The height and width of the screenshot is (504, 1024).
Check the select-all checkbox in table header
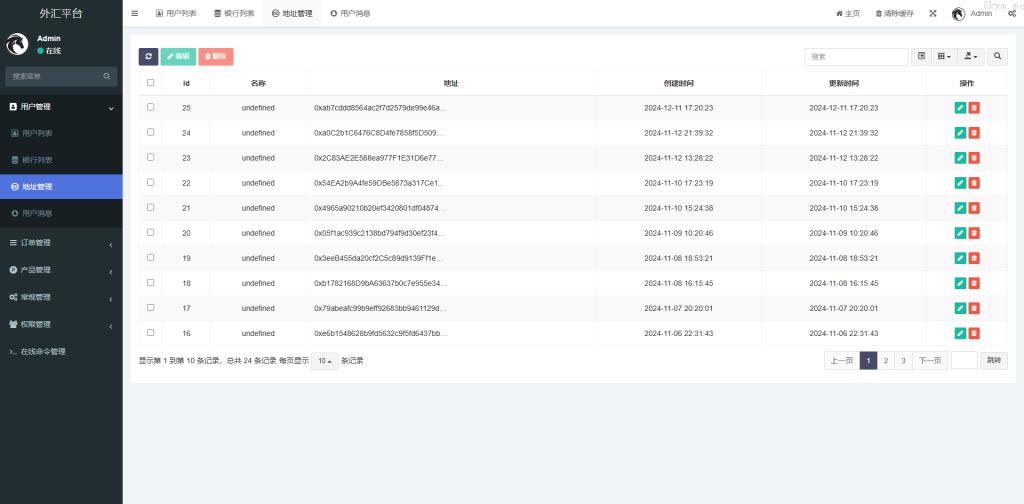(x=151, y=83)
